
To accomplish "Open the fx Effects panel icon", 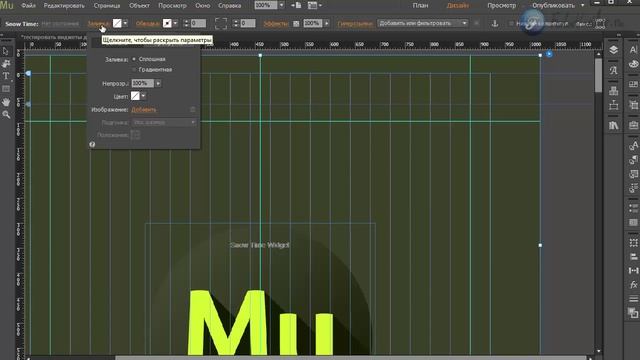I will coord(633,285).
